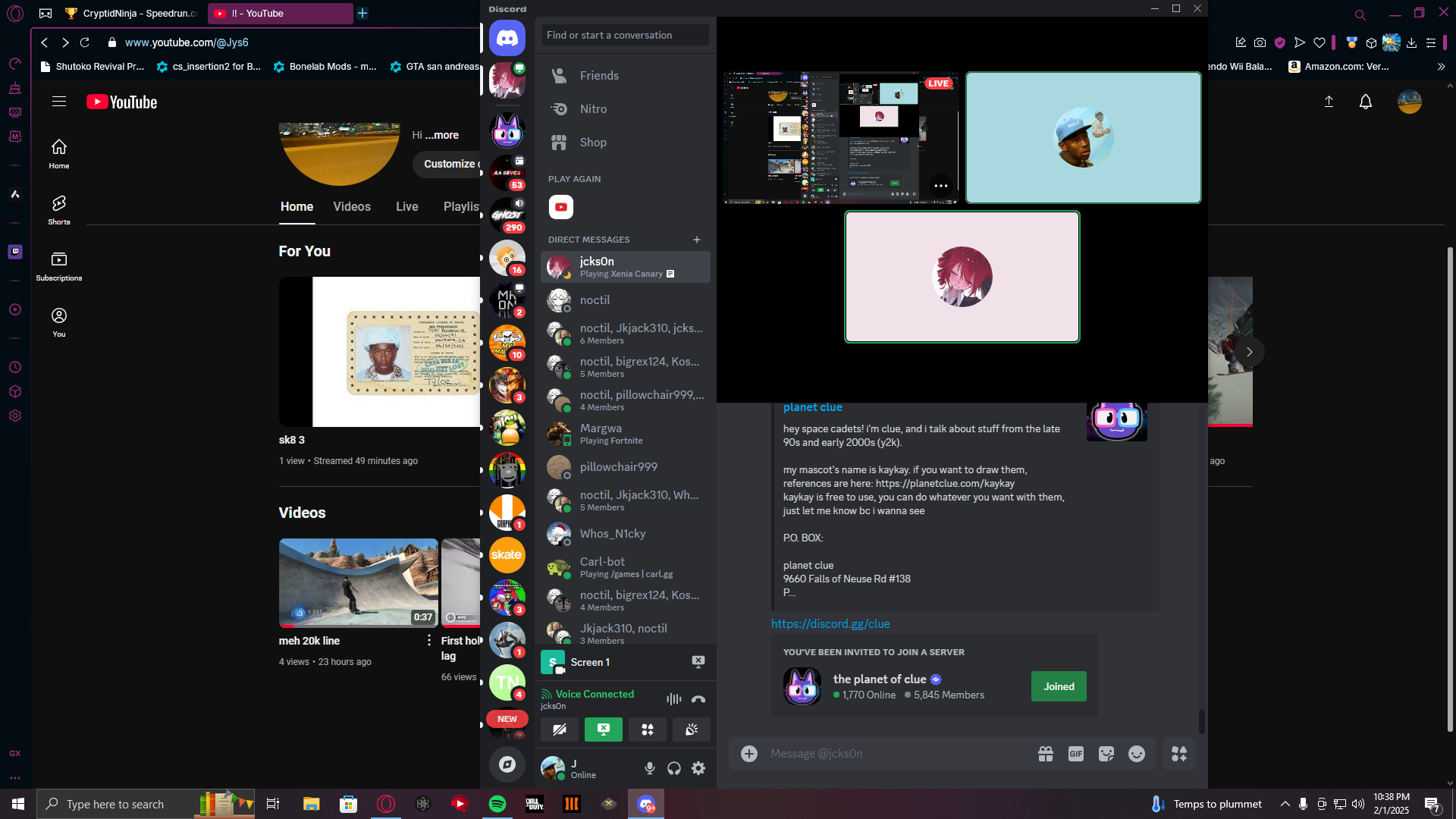
Task: Open the stream's three-dot options menu
Action: pos(941,186)
